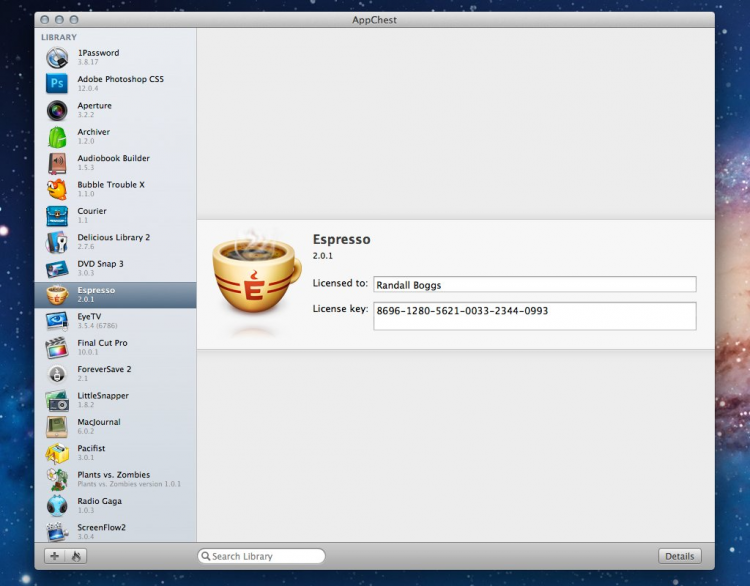750x586 pixels.
Task: Click the LIBRARY section header
Action: click(59, 37)
